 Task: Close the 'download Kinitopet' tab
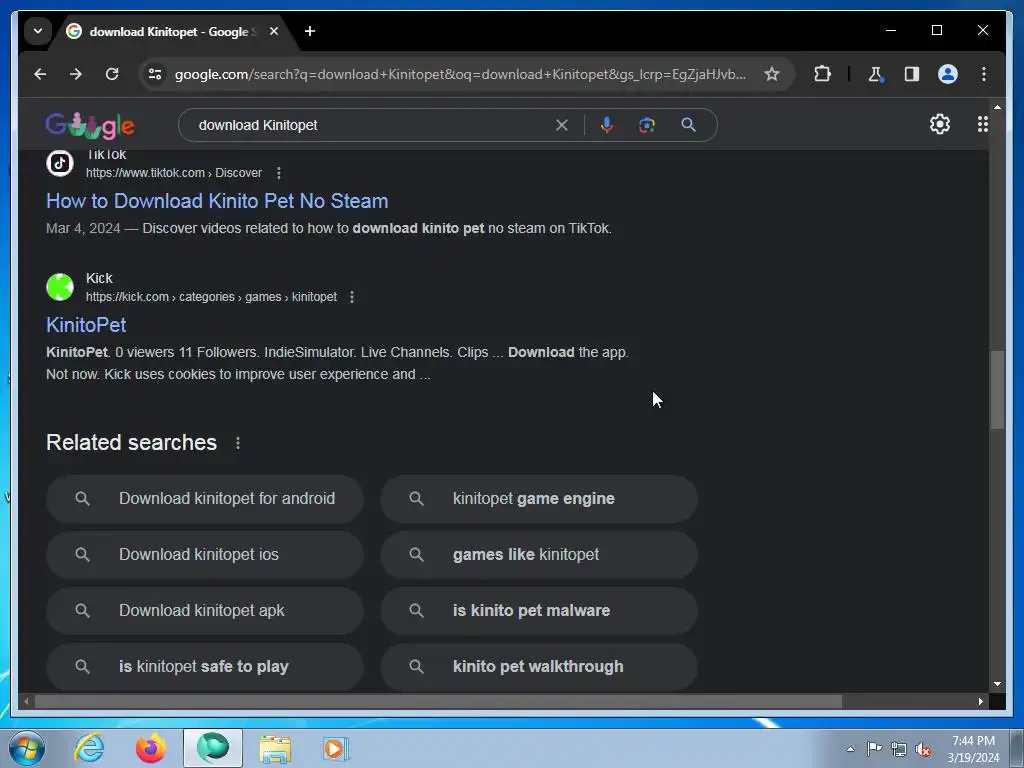click(x=274, y=31)
